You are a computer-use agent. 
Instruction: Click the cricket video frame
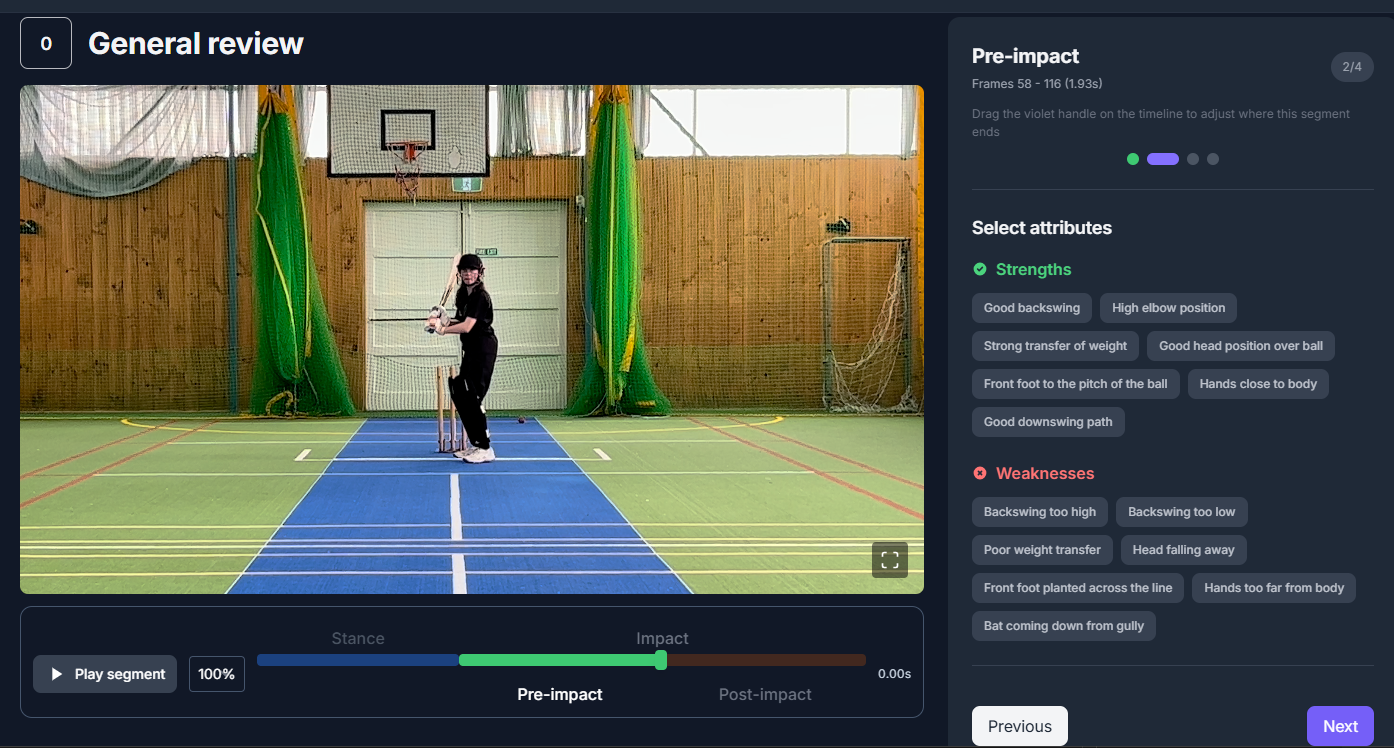point(471,339)
